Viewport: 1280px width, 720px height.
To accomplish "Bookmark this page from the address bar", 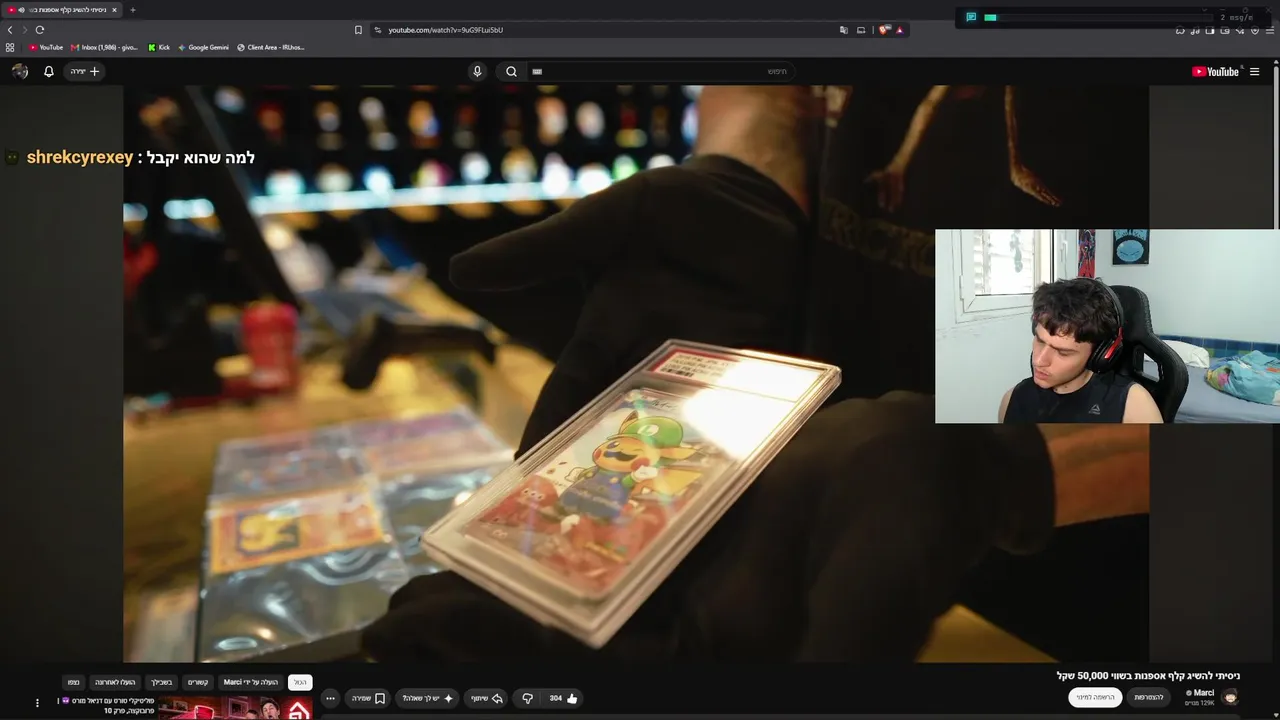I will (358, 30).
